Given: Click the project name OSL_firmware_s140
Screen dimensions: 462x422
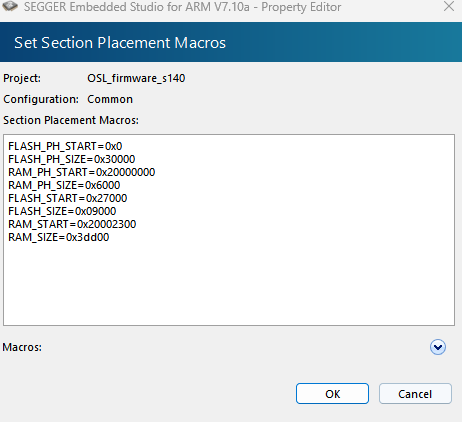Looking at the screenshot, I should (x=136, y=78).
